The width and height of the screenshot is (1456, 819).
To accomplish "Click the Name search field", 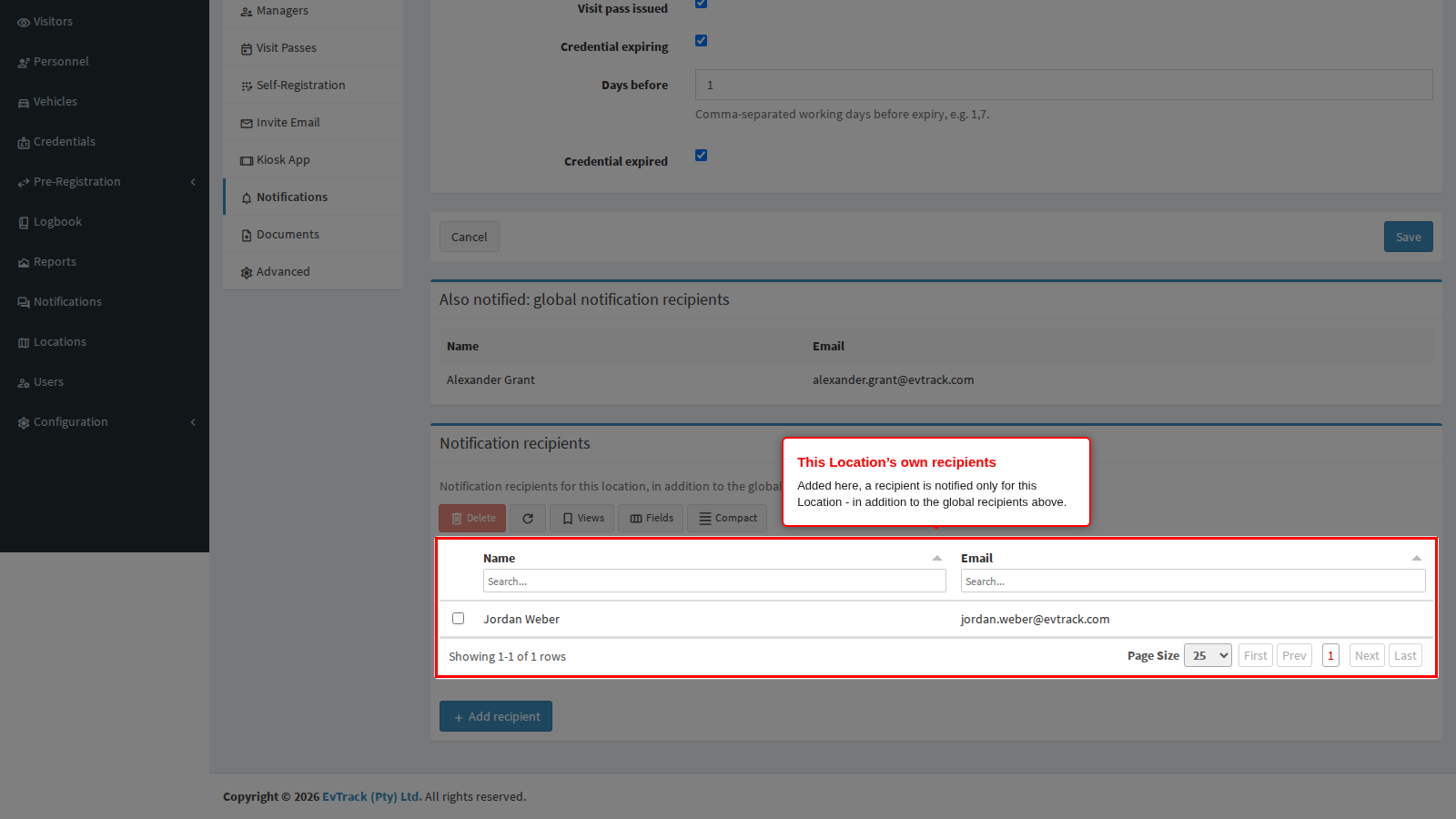I will tap(714, 581).
